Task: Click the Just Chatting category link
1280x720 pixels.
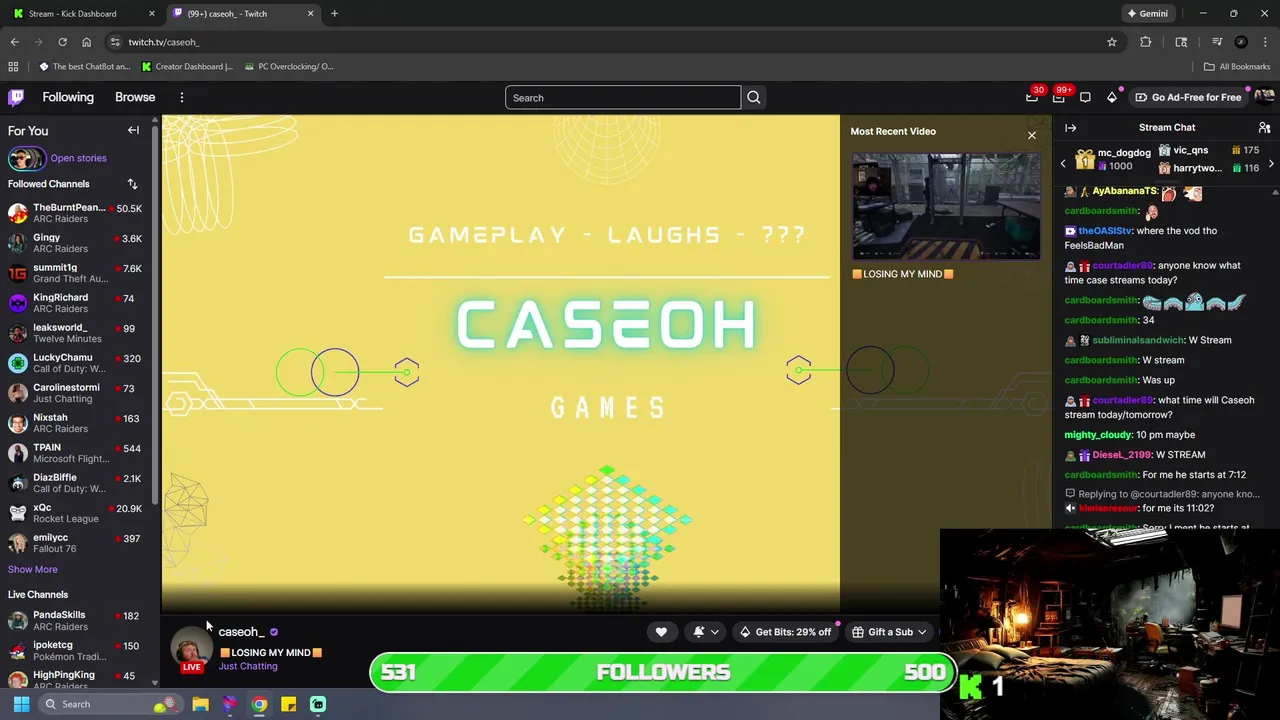Action: pos(248,666)
